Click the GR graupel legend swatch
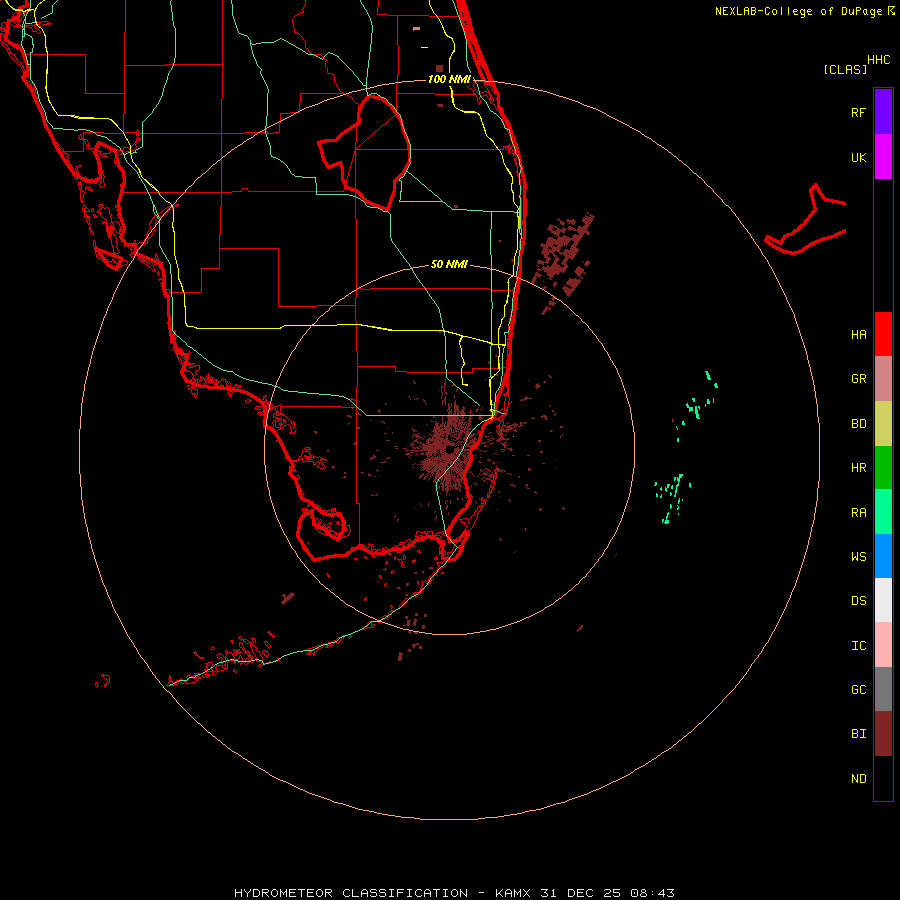 883,379
